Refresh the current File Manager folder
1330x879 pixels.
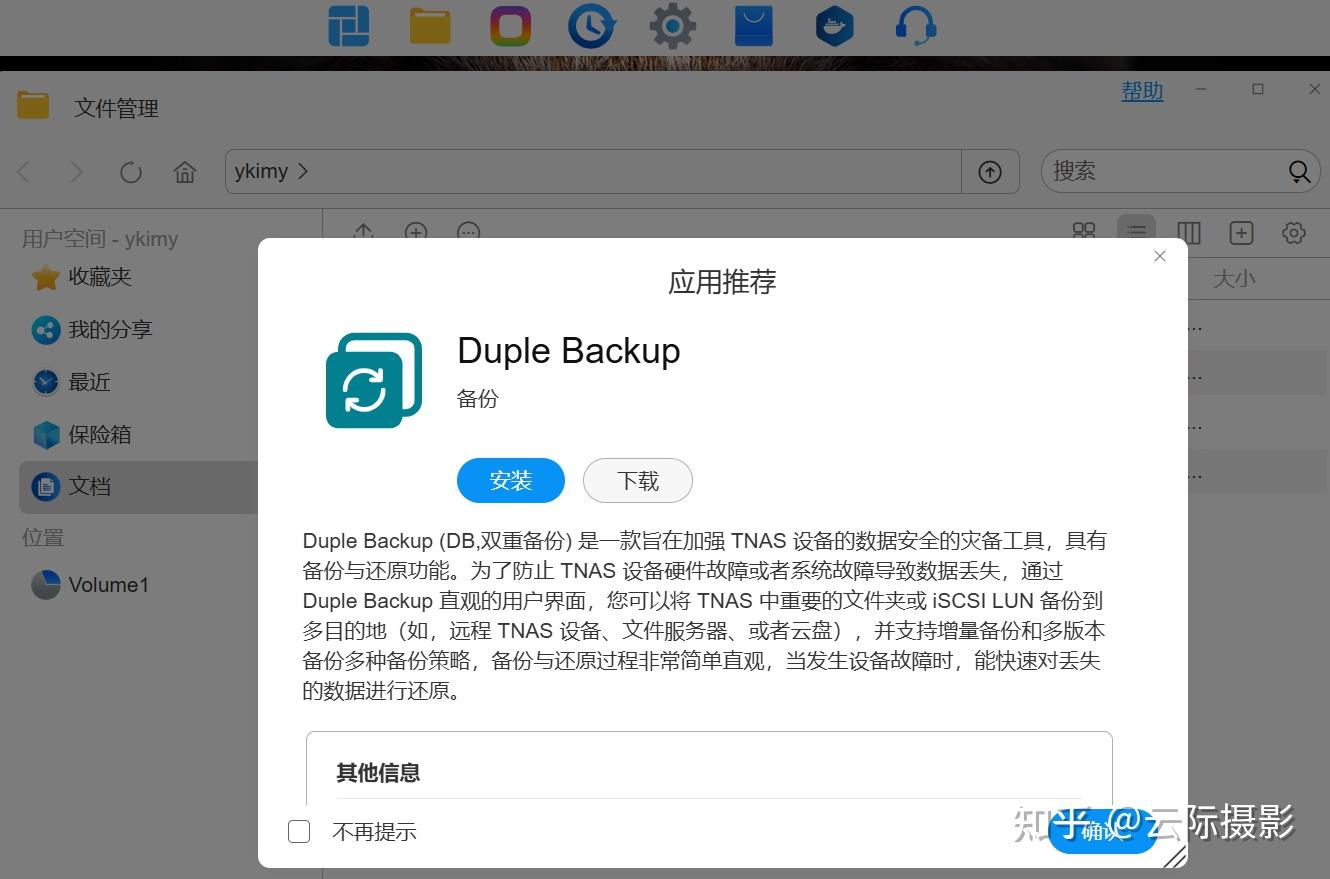tap(131, 172)
